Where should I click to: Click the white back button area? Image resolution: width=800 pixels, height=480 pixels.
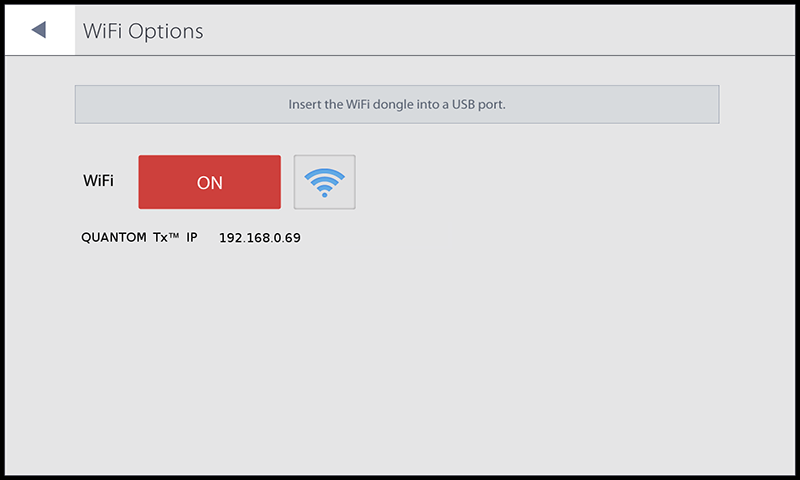[40, 30]
